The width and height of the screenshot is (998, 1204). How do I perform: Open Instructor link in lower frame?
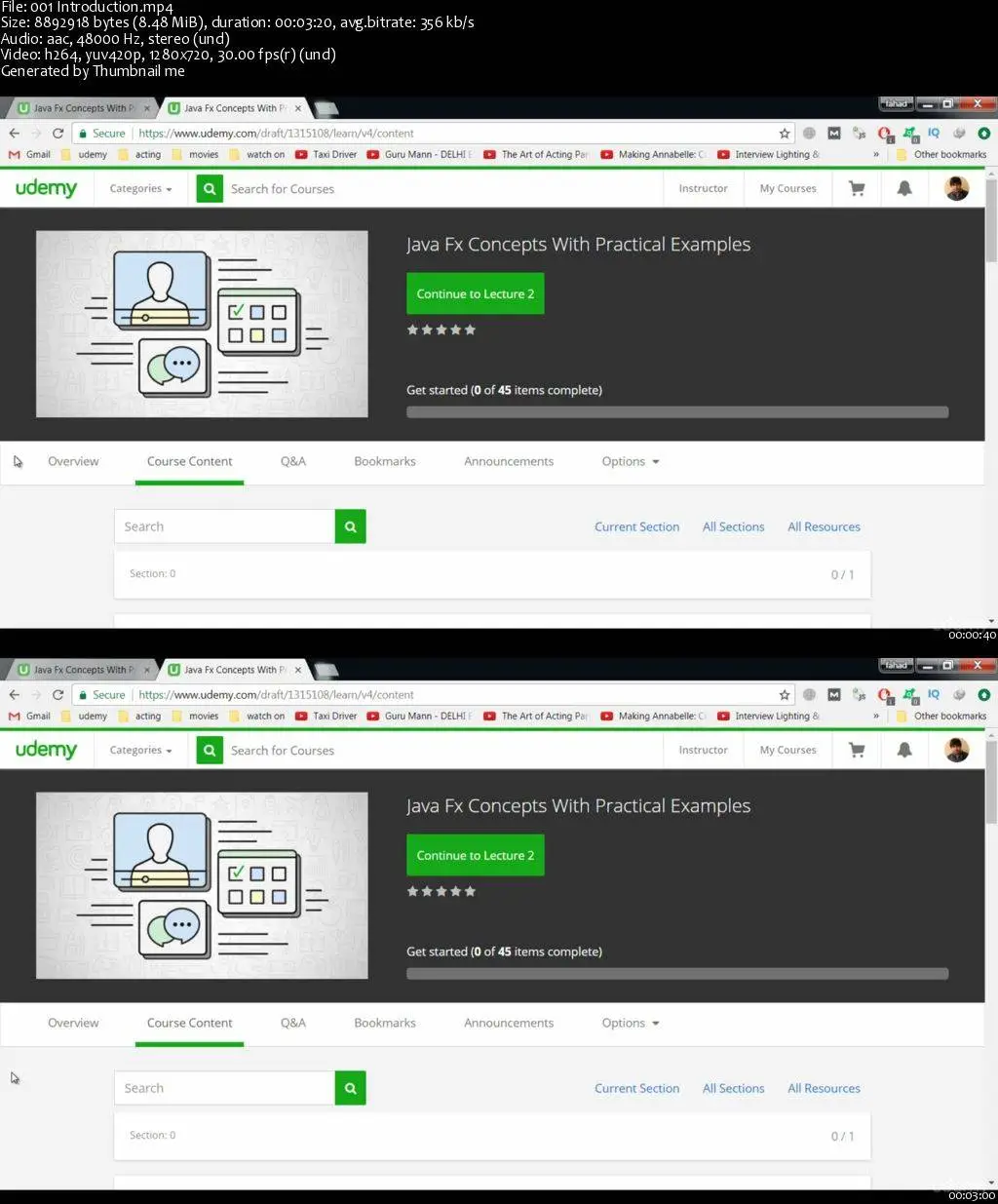(x=703, y=751)
